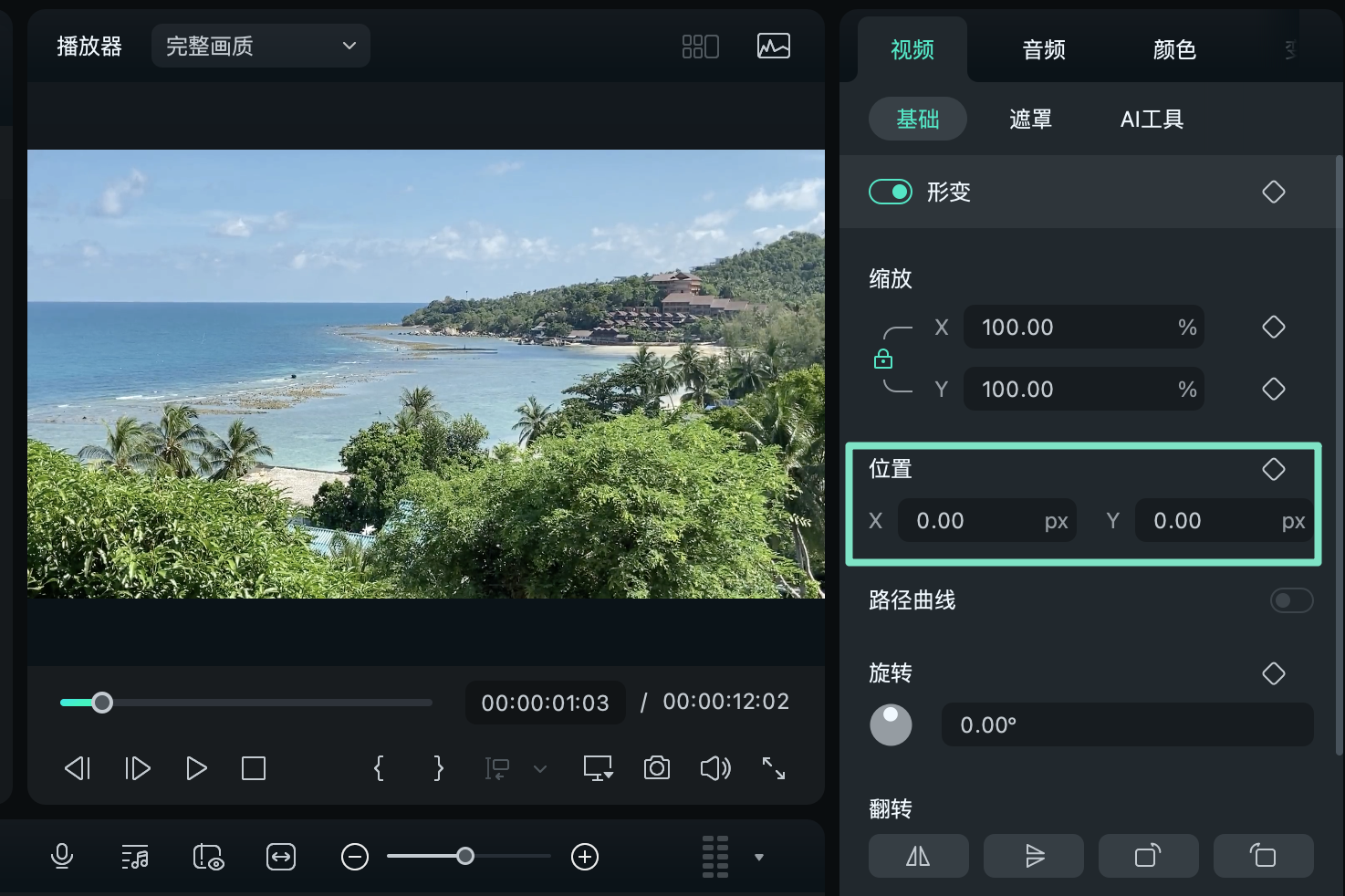Add a position keyframe diamond next to 位置

pos(1274,469)
